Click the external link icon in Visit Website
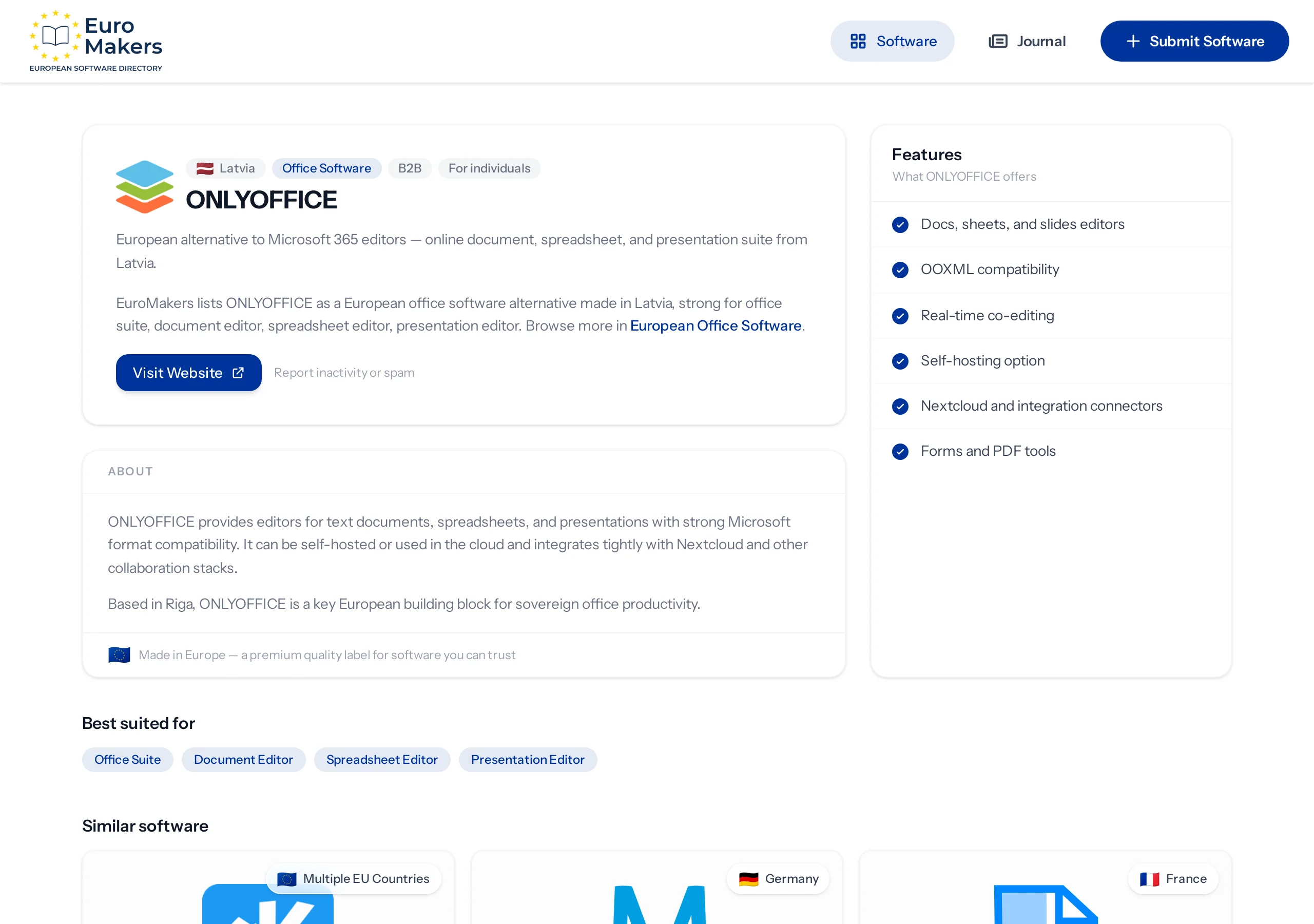This screenshot has width=1314, height=924. pyautogui.click(x=238, y=373)
